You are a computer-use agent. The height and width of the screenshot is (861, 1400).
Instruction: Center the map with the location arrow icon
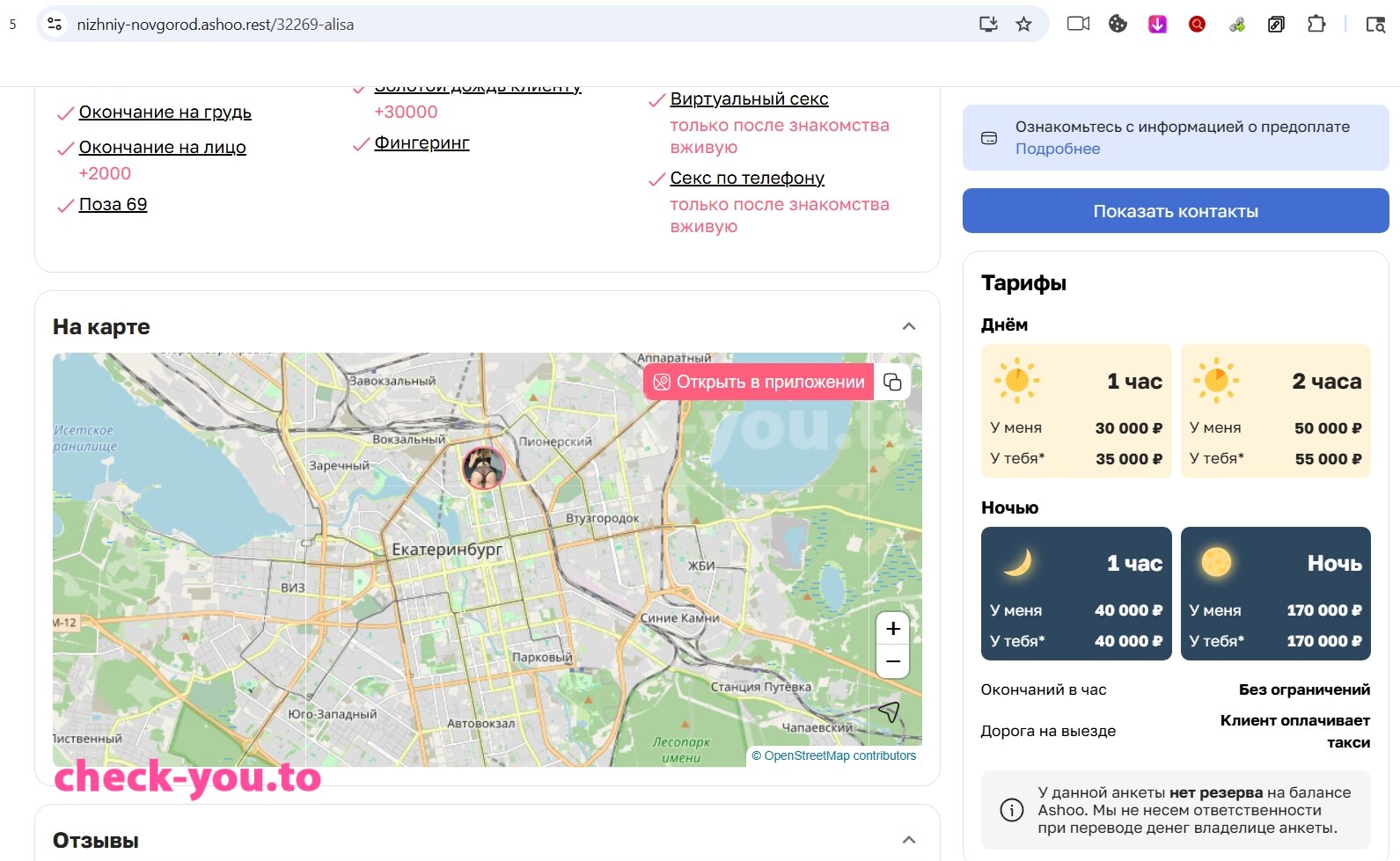tap(889, 711)
